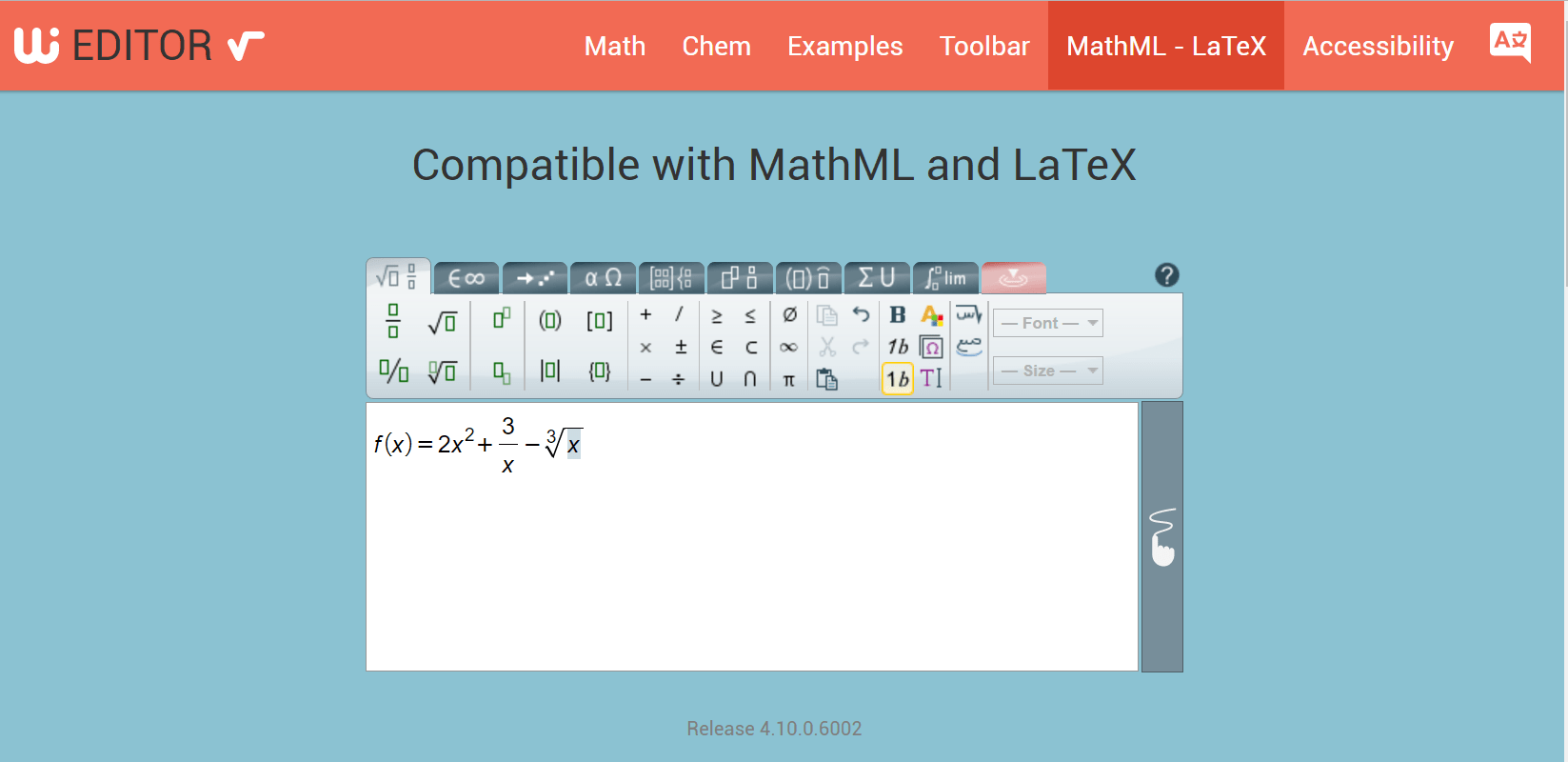Image resolution: width=1568 pixels, height=762 pixels.
Task: Insert greater-than-or-equal symbol
Action: coord(717,315)
